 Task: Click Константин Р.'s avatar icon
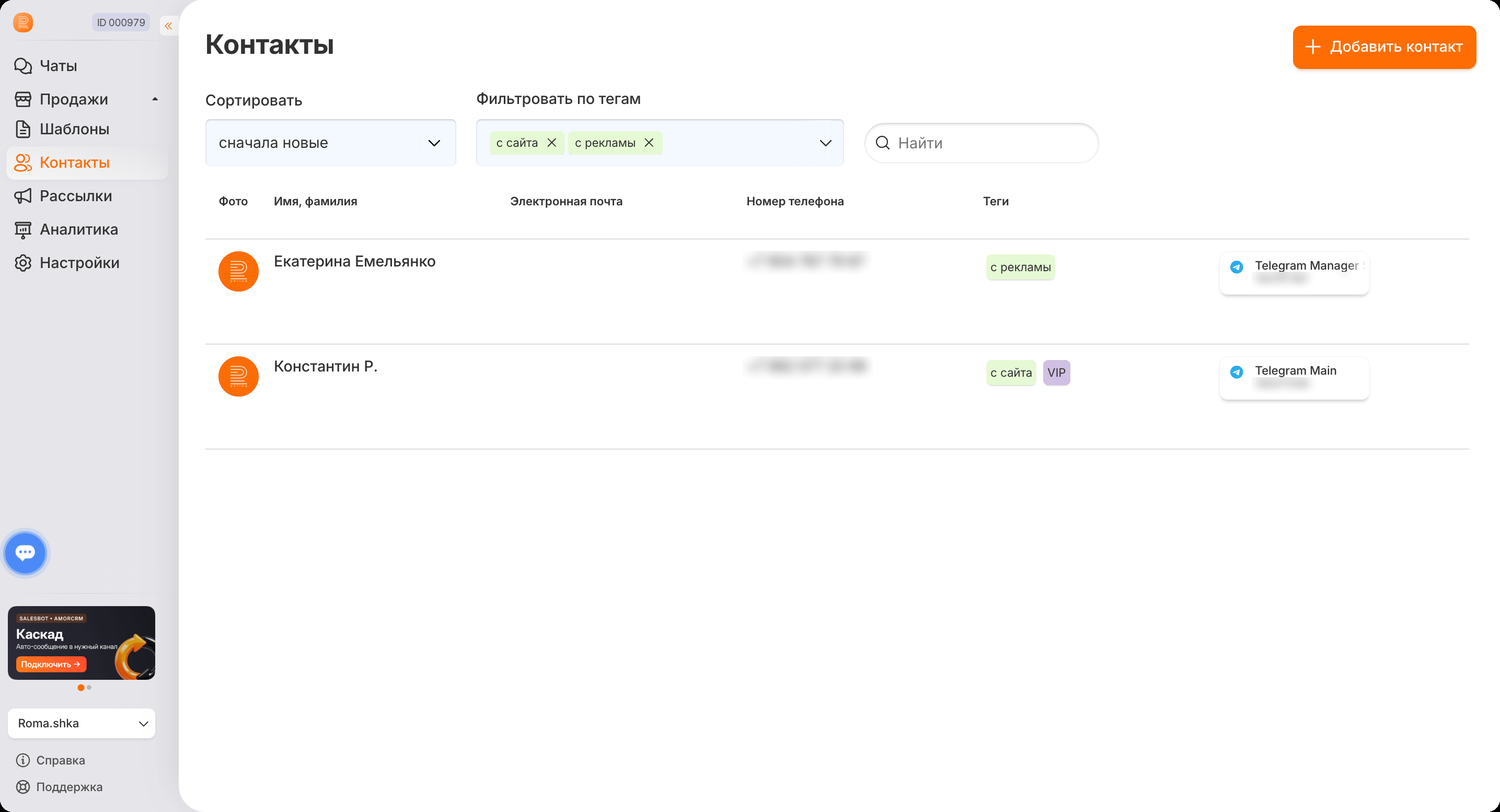point(238,376)
